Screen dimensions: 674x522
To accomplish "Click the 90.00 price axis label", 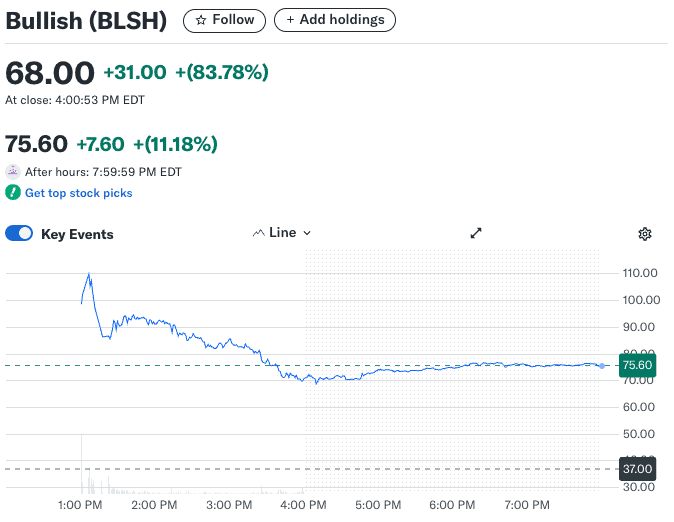I will click(x=639, y=327).
